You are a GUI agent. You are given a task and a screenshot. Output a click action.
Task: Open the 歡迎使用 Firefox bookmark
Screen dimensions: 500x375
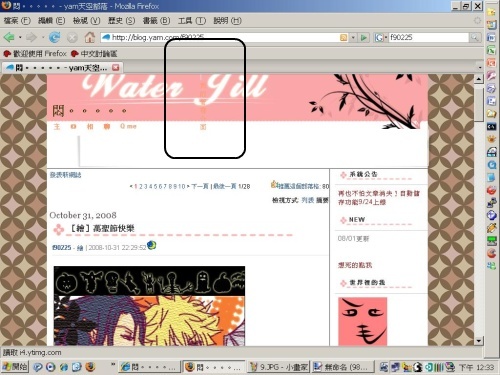point(35,53)
